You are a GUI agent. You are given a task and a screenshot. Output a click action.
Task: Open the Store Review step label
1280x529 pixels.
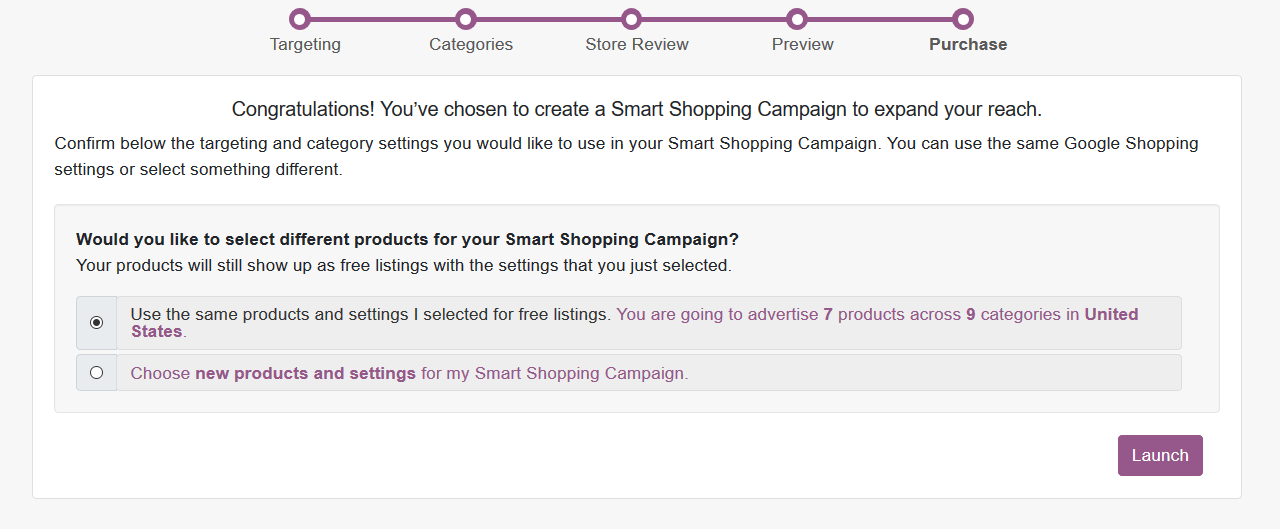[x=637, y=45]
